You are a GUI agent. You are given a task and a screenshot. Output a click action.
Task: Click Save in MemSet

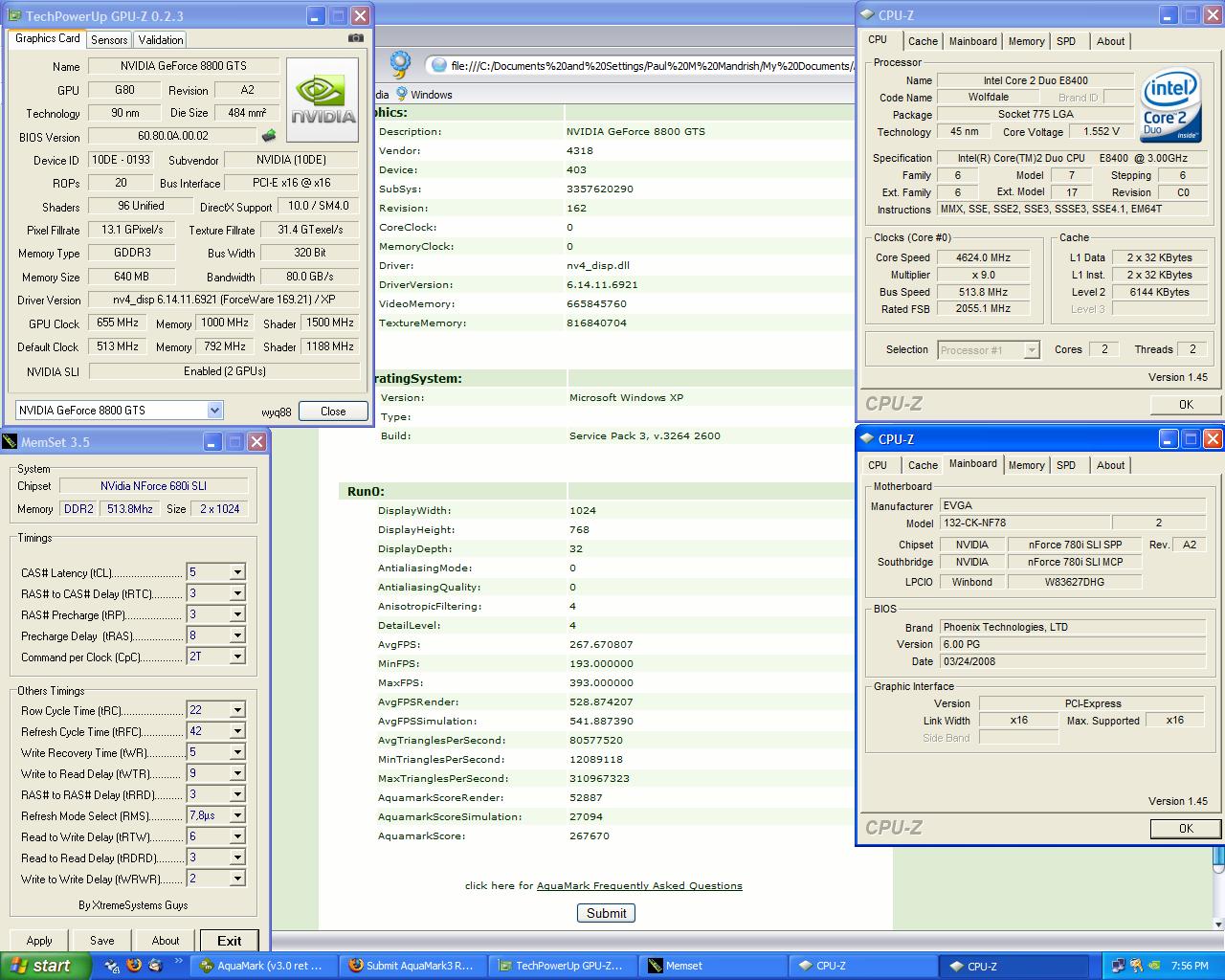[101, 941]
